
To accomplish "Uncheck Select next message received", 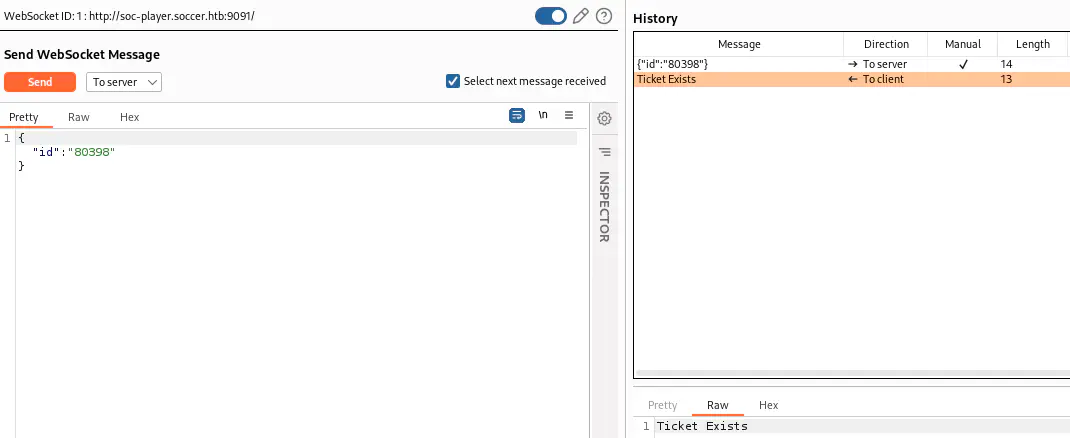I will pyautogui.click(x=453, y=82).
